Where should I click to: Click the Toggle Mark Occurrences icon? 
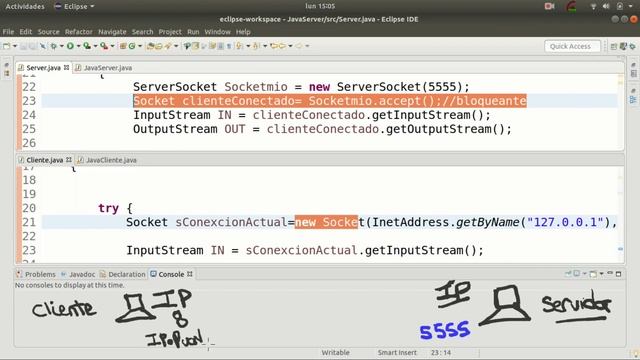[195, 46]
